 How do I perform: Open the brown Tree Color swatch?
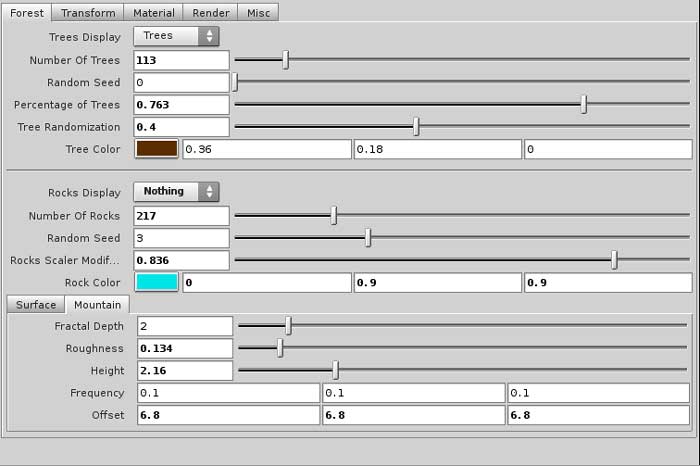(x=157, y=149)
